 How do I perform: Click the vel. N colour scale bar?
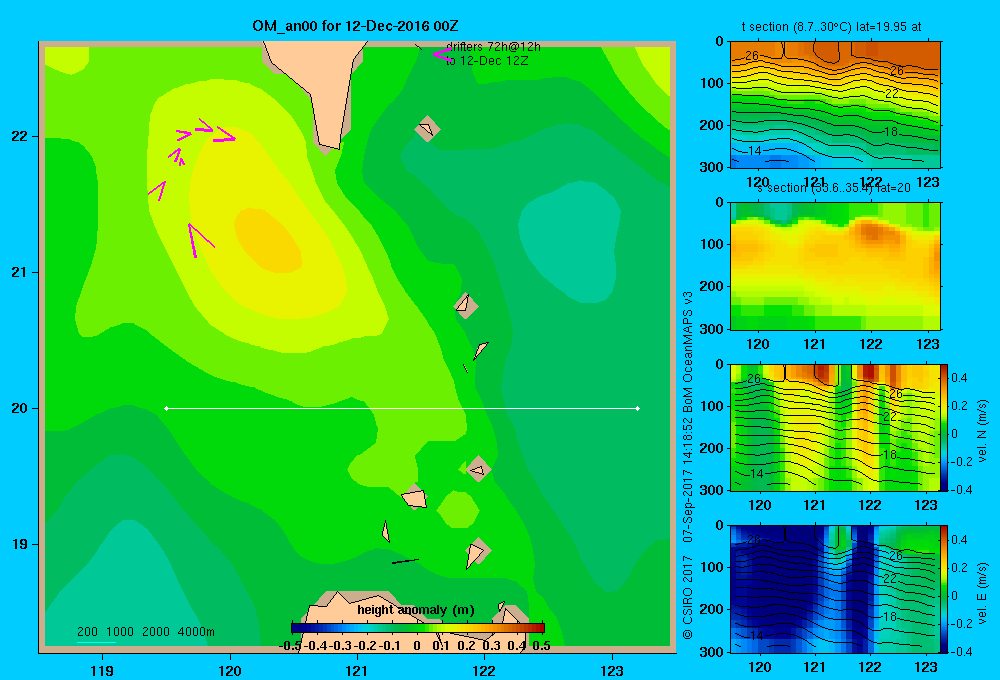944,427
